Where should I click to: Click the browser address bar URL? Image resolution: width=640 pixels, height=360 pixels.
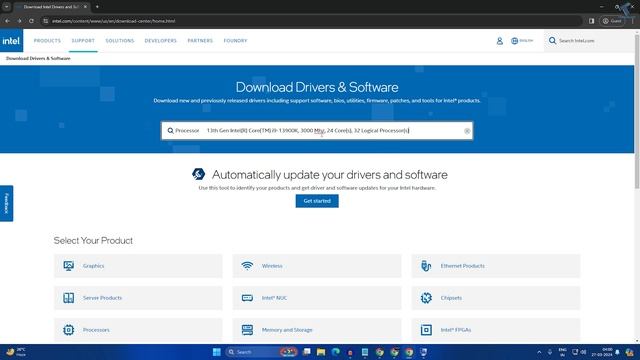[113, 21]
